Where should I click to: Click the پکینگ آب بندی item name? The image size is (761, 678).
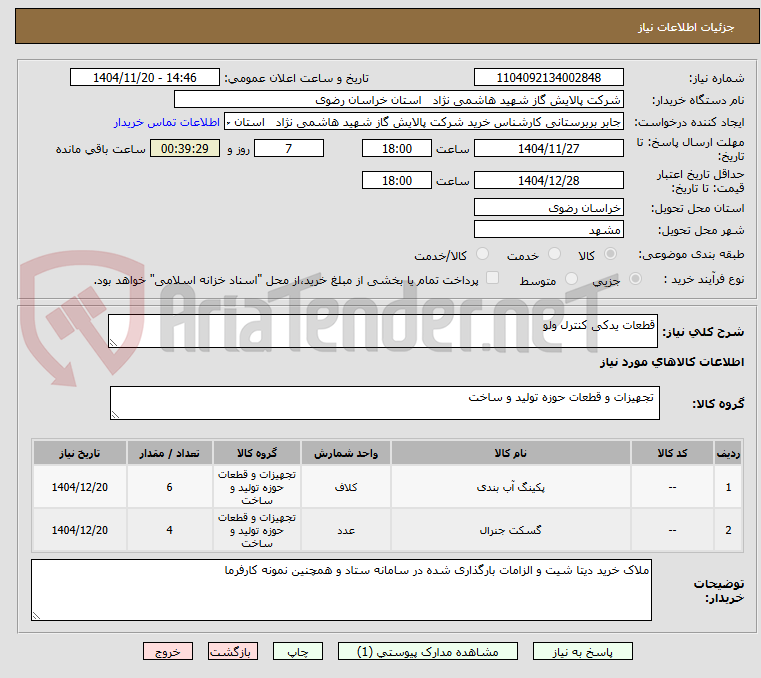(x=511, y=487)
